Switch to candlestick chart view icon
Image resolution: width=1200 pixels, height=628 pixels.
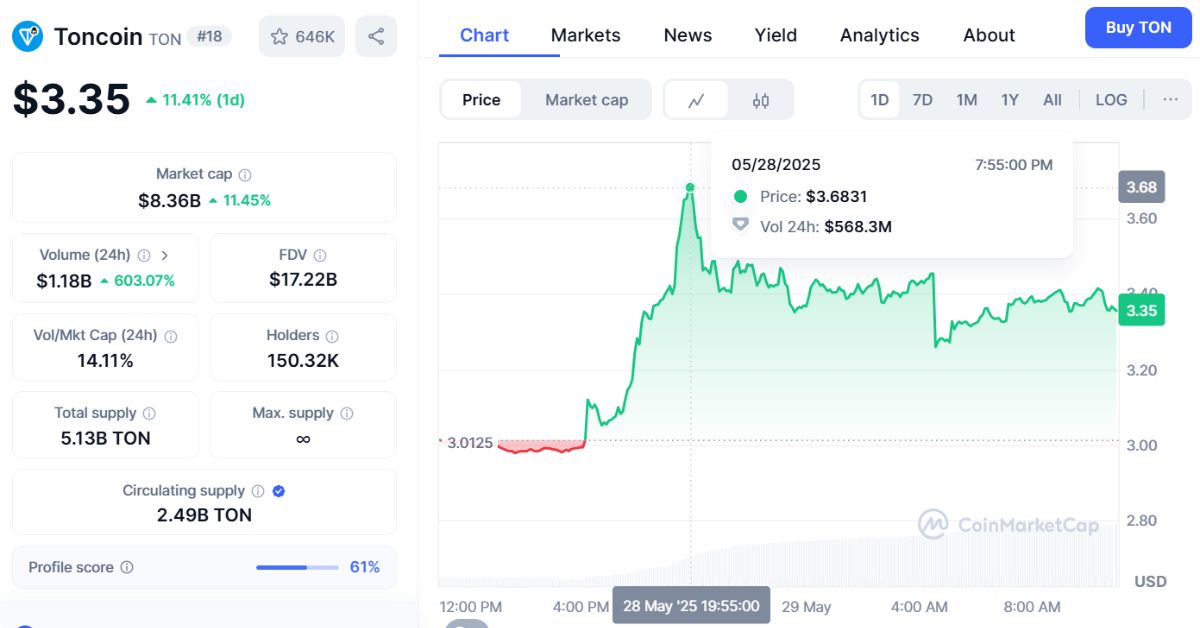(x=761, y=100)
